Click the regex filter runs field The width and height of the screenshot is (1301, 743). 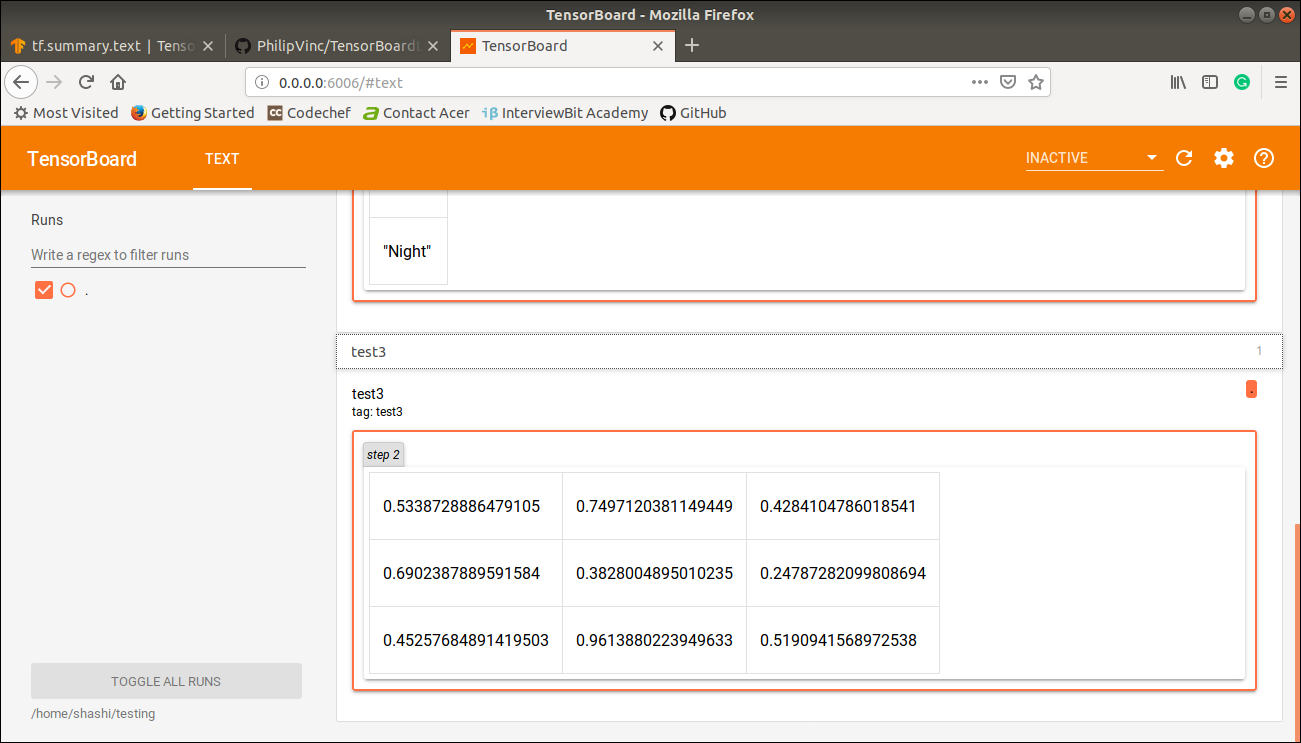coord(168,255)
